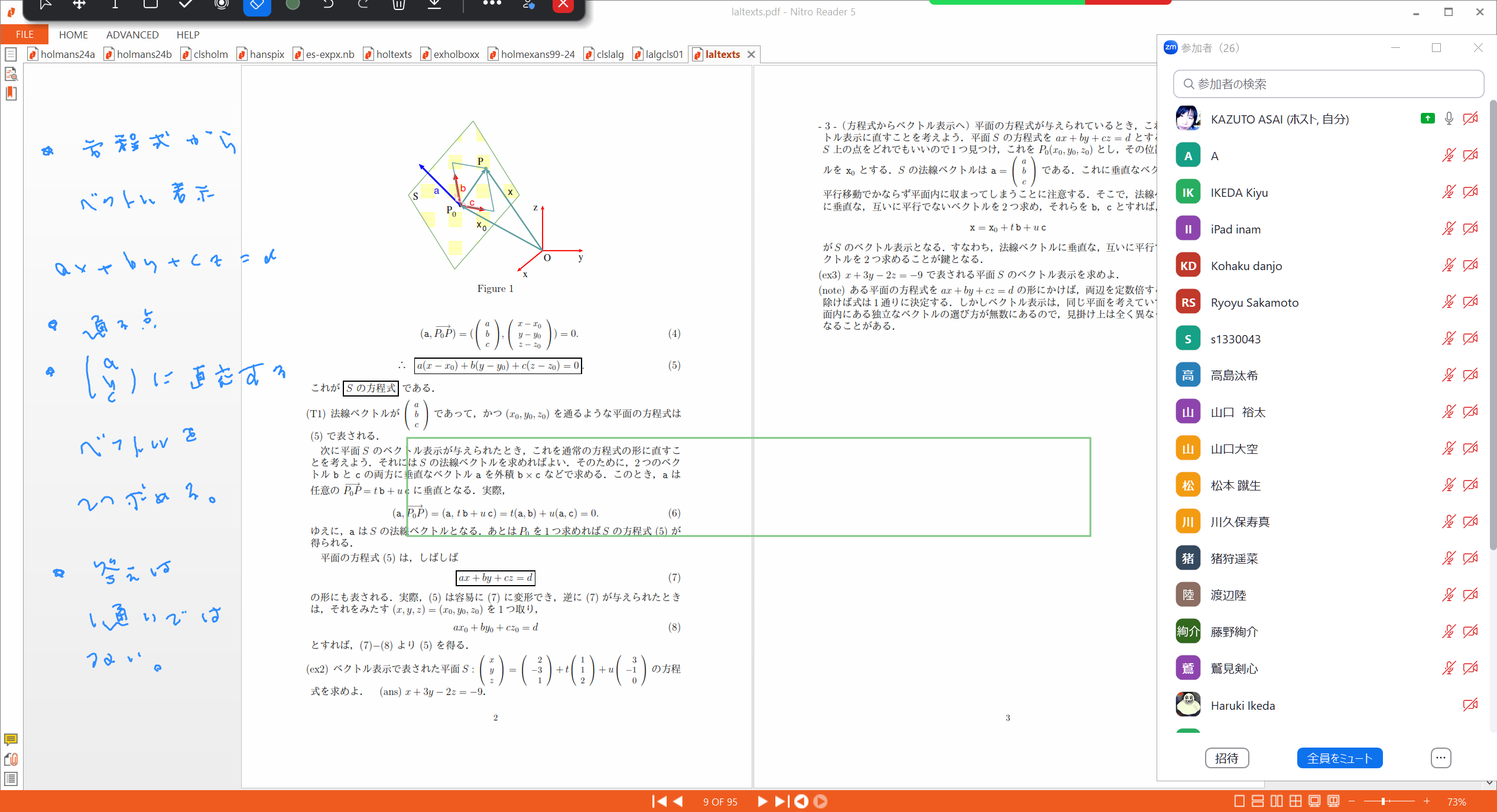Search participants in the 参加者の検索 field
This screenshot has height=812, width=1497.
[x=1328, y=84]
